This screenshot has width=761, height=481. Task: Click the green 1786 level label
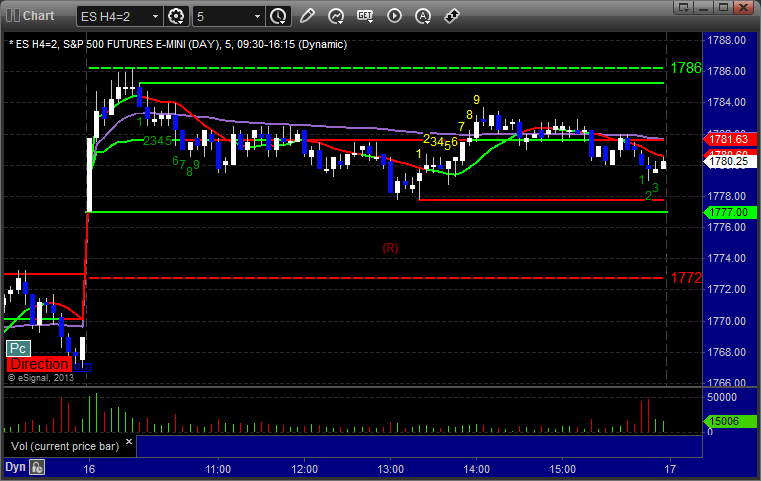tap(686, 68)
